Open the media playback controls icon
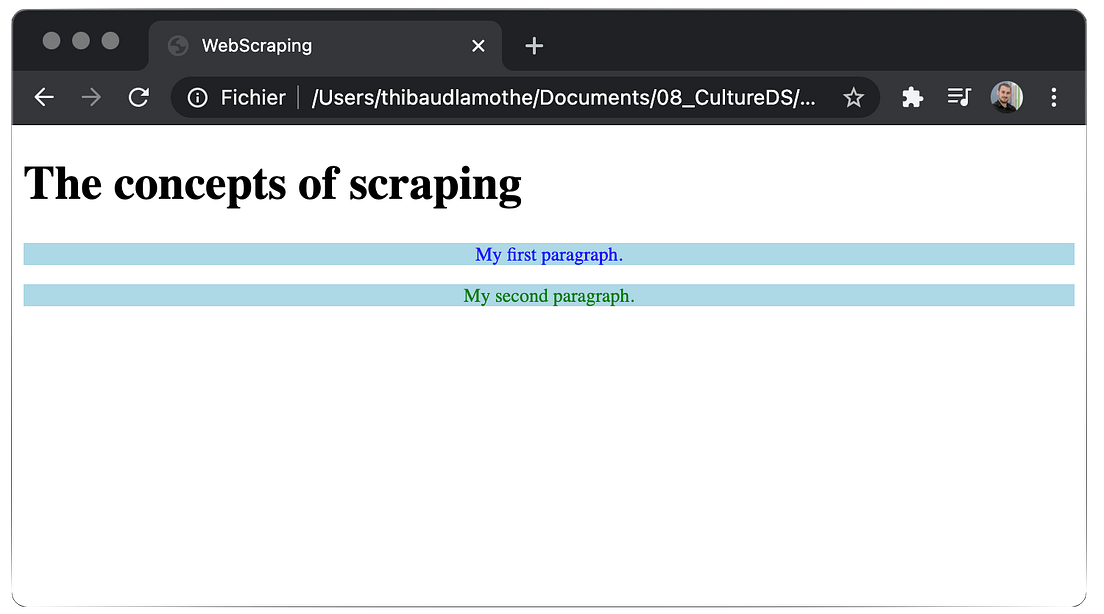The image size is (1104, 614). (x=958, y=97)
